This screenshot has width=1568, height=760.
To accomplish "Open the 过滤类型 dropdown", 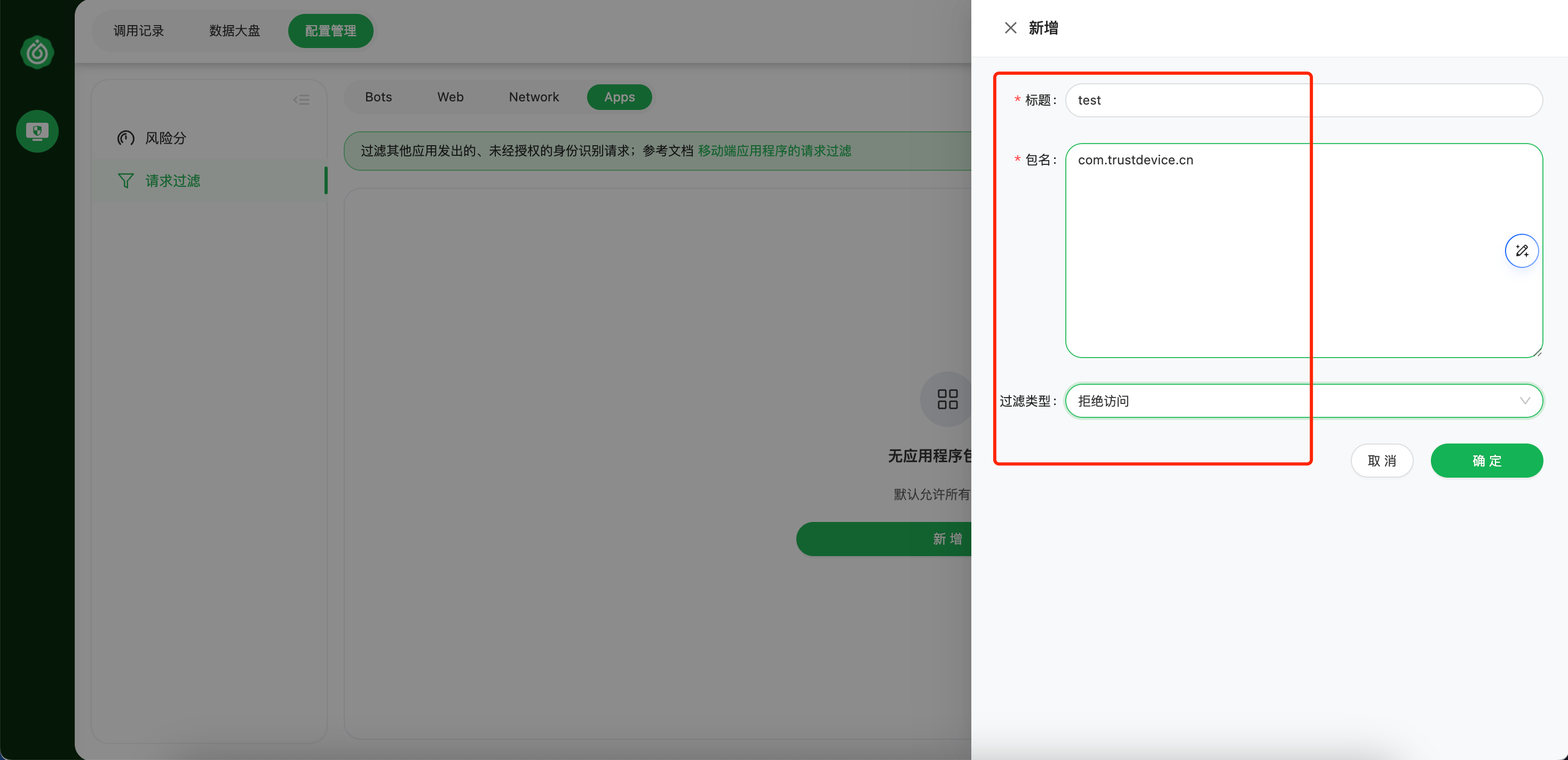I will click(1304, 401).
